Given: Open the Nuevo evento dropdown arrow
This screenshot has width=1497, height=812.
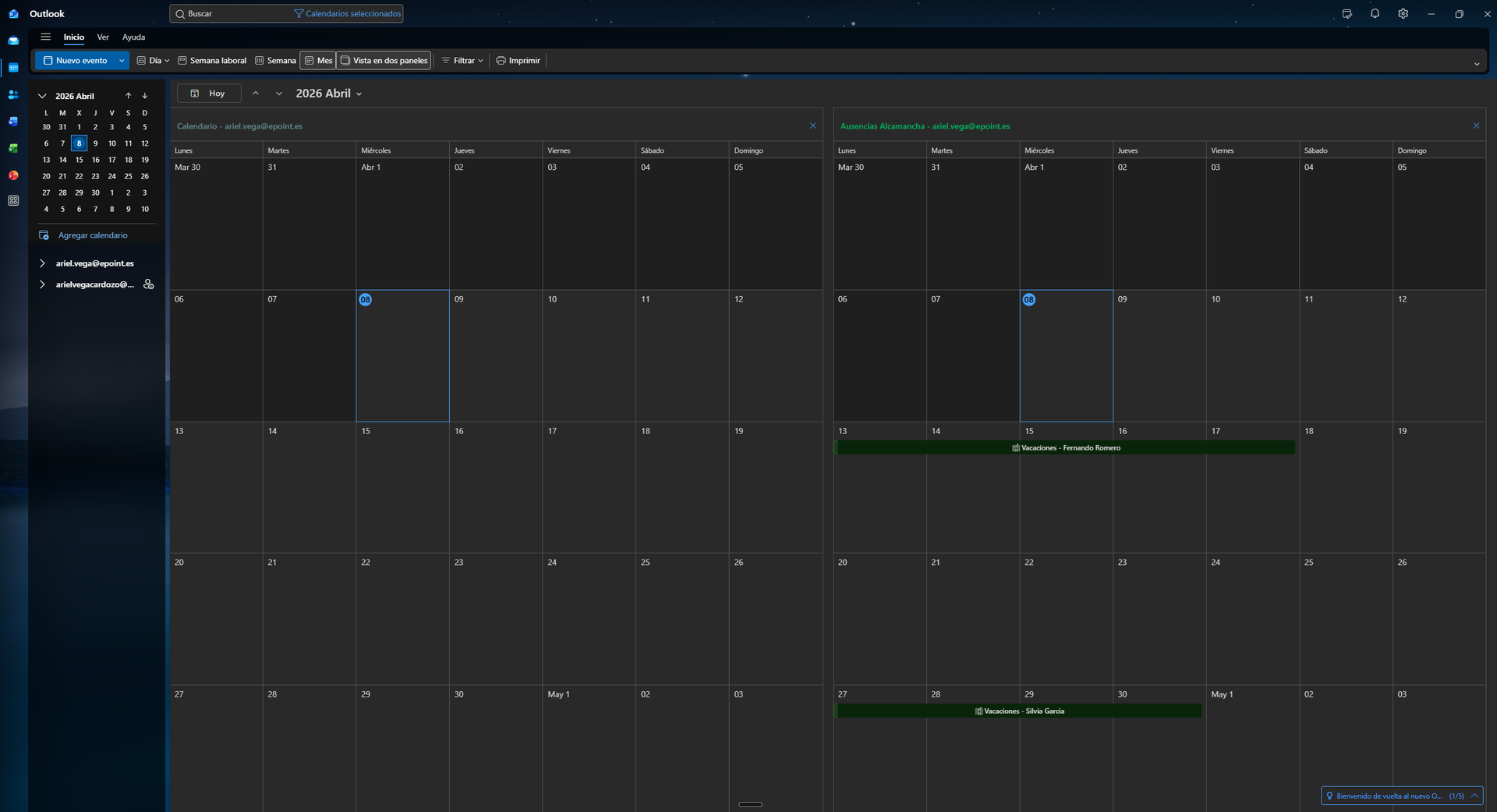Looking at the screenshot, I should pyautogui.click(x=122, y=61).
